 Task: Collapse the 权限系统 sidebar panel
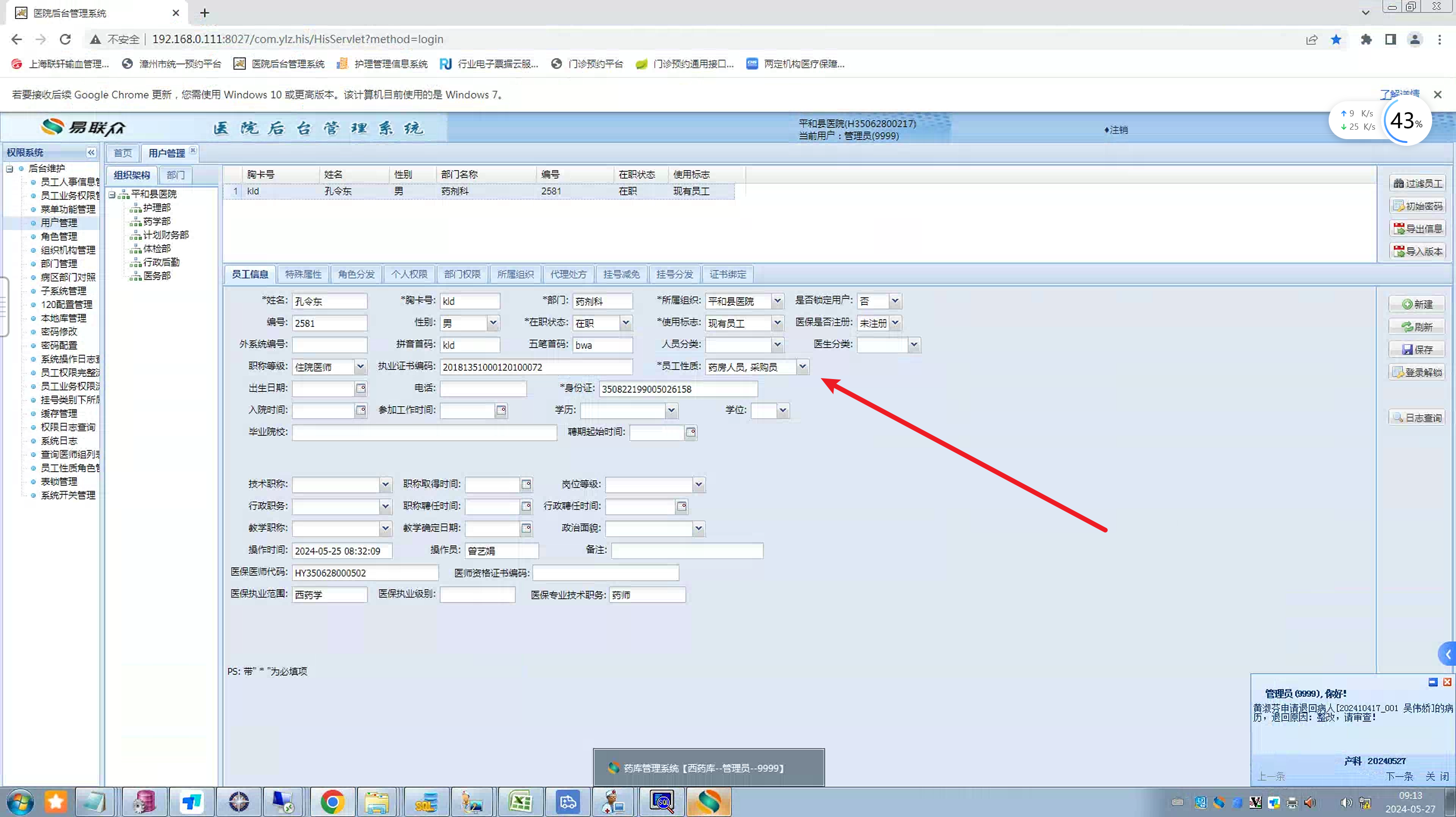tap(91, 152)
